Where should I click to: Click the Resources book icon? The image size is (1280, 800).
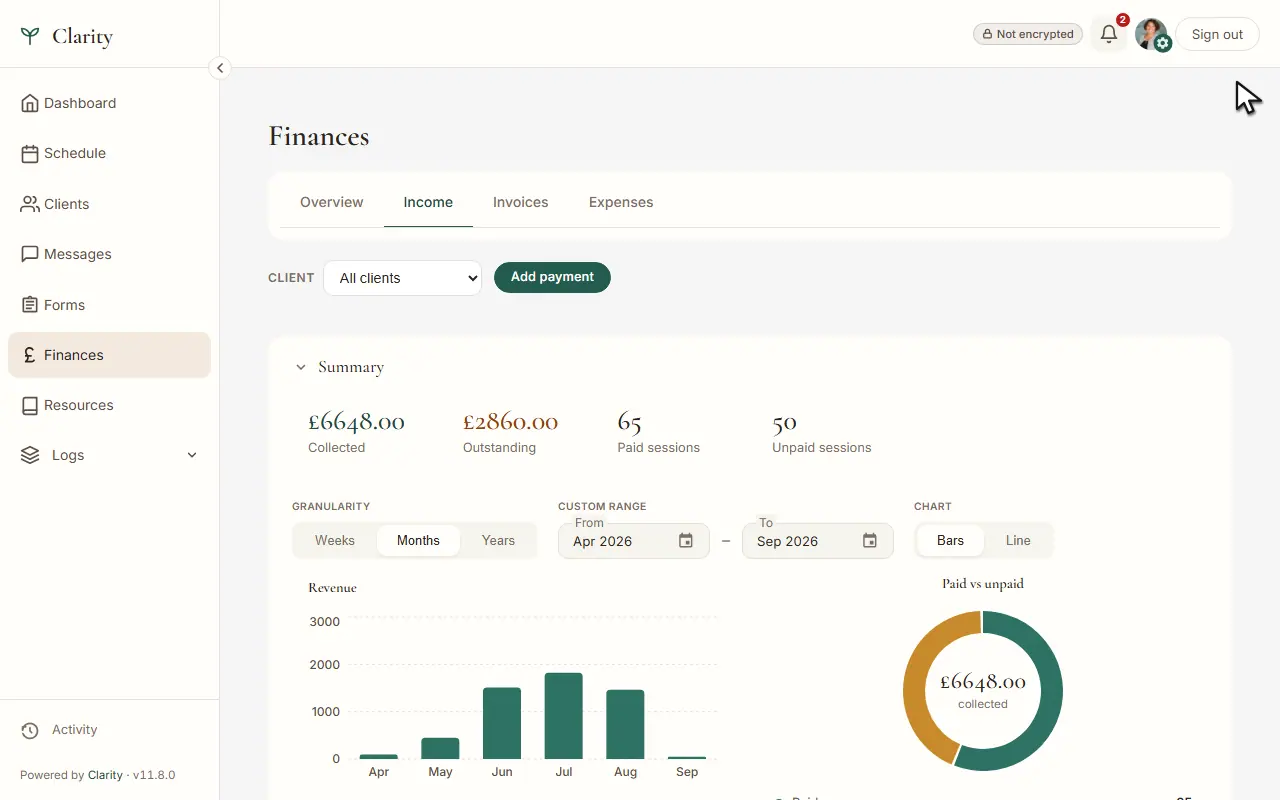pyautogui.click(x=30, y=405)
